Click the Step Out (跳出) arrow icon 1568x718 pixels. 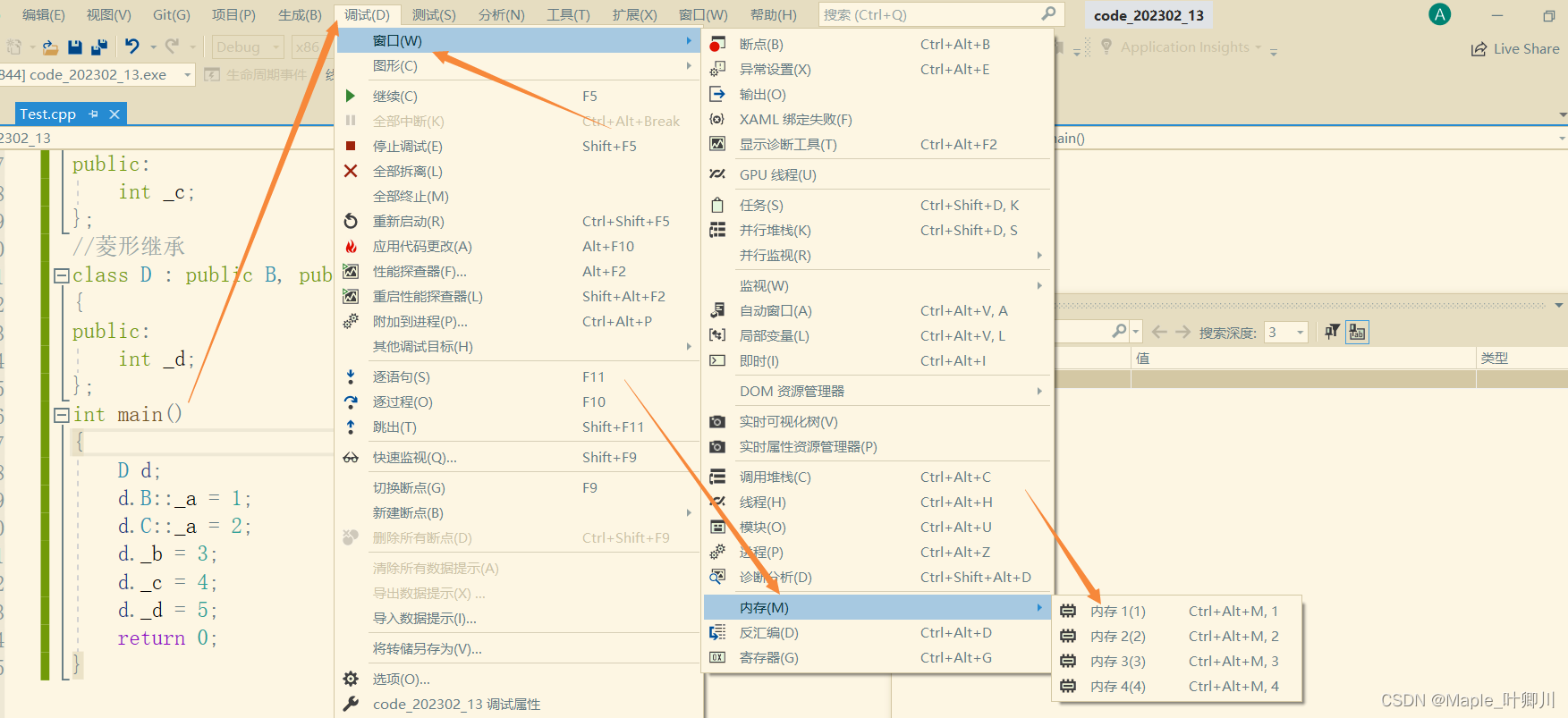(x=351, y=427)
